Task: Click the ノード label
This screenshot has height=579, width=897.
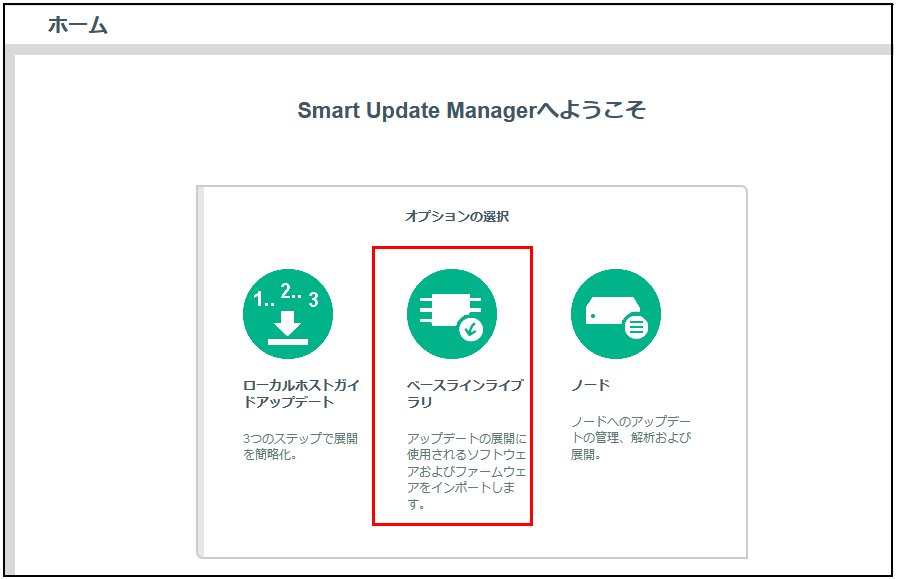Action: pos(590,385)
